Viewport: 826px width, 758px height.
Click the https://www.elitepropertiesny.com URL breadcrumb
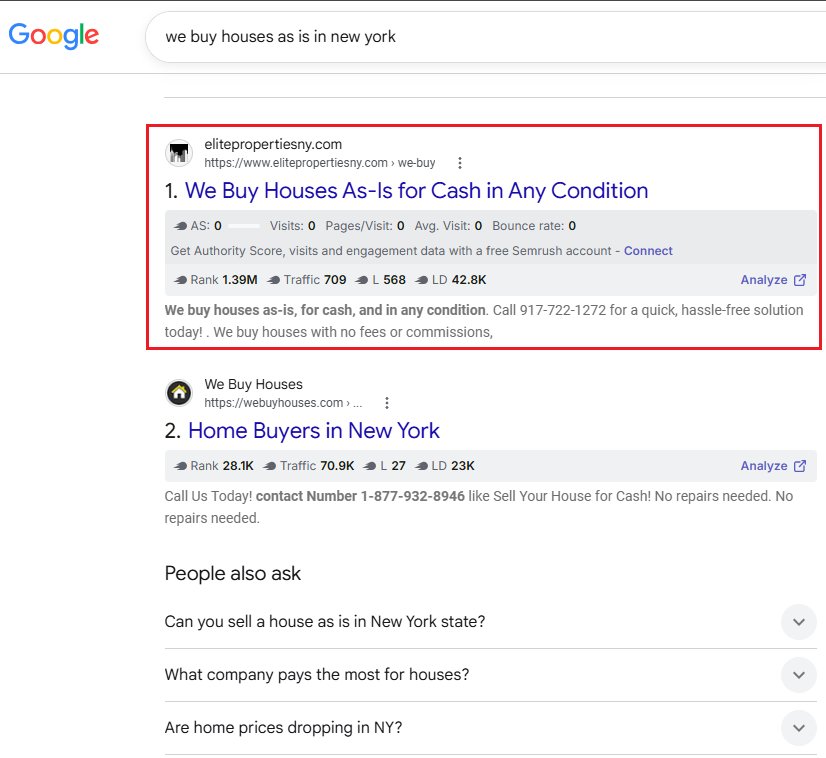pos(320,163)
